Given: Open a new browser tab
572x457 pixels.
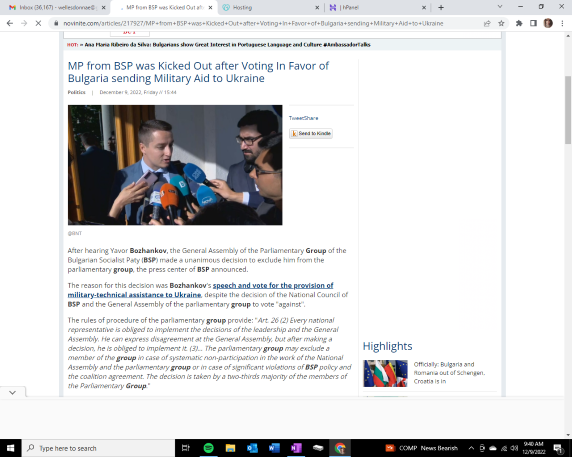Looking at the screenshot, I should pyautogui.click(x=441, y=7).
